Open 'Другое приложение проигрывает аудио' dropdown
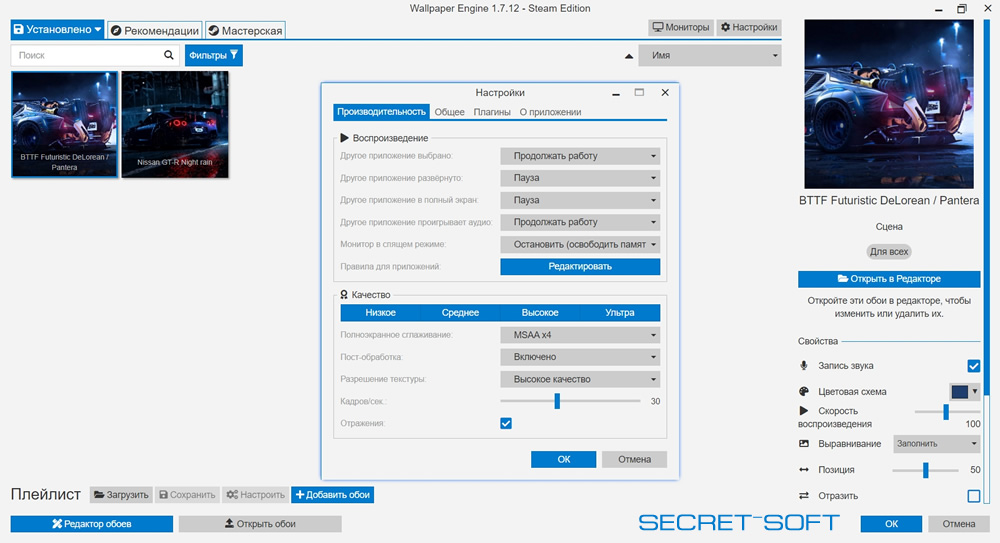Viewport: 1000px width, 543px height. pos(580,222)
